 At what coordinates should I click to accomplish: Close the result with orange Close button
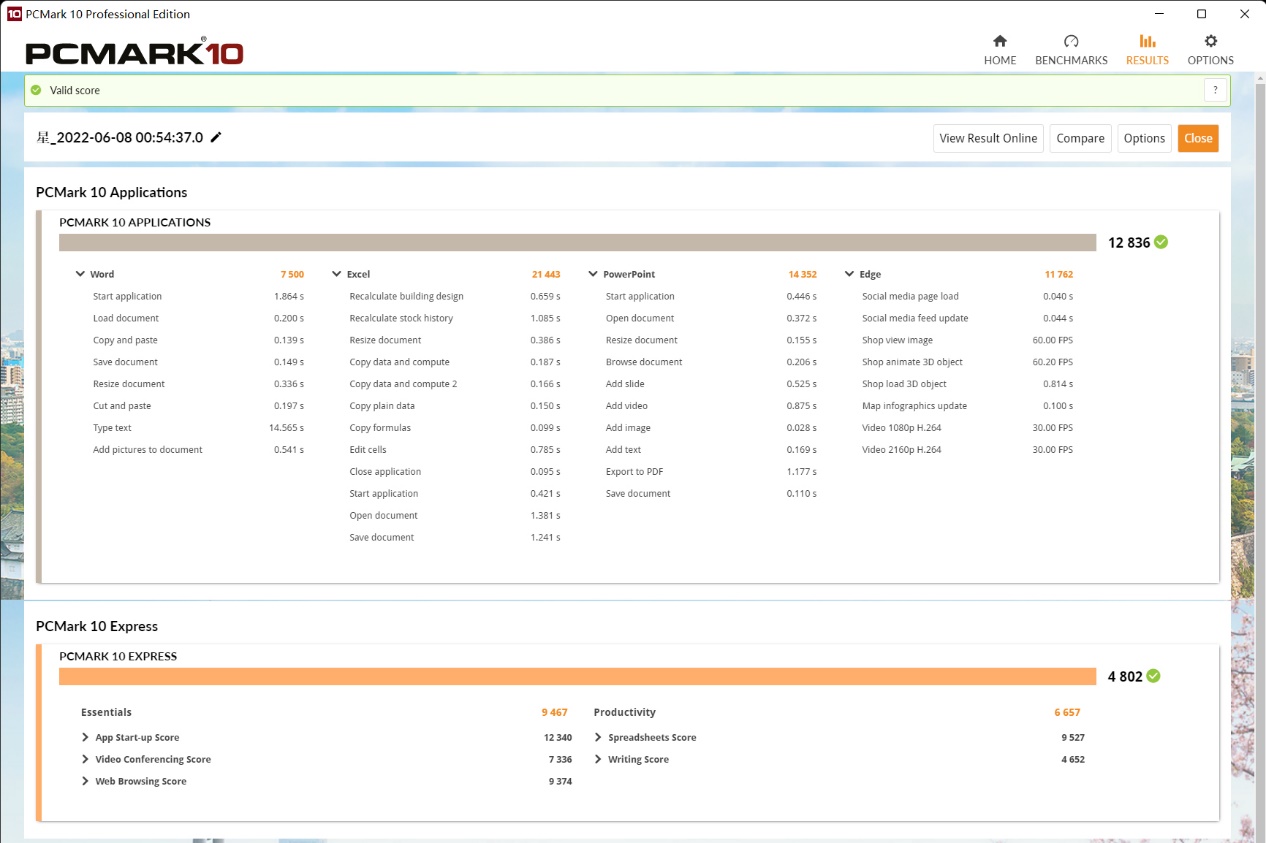pyautogui.click(x=1198, y=138)
